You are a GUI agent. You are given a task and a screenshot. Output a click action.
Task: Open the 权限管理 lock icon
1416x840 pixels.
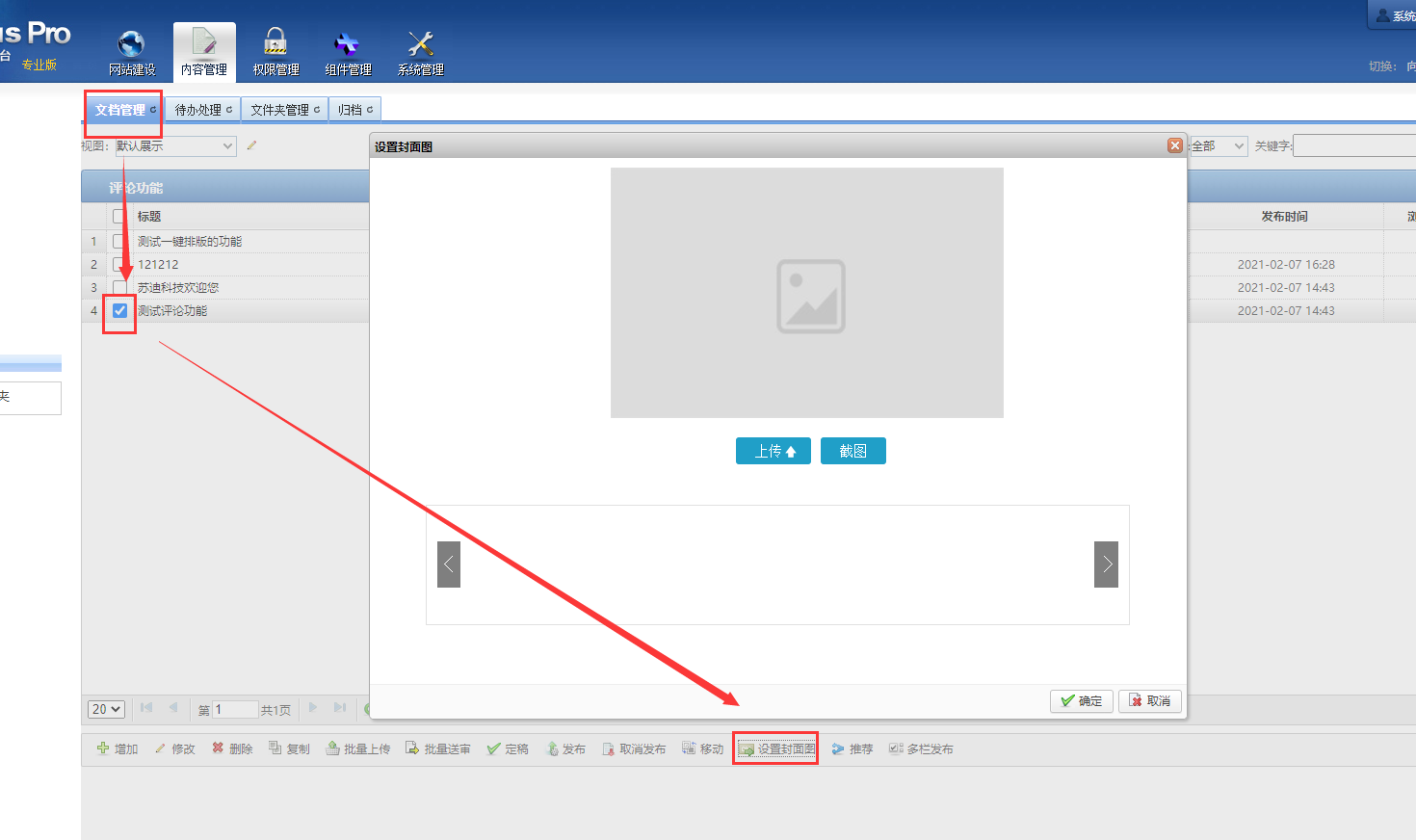275,44
